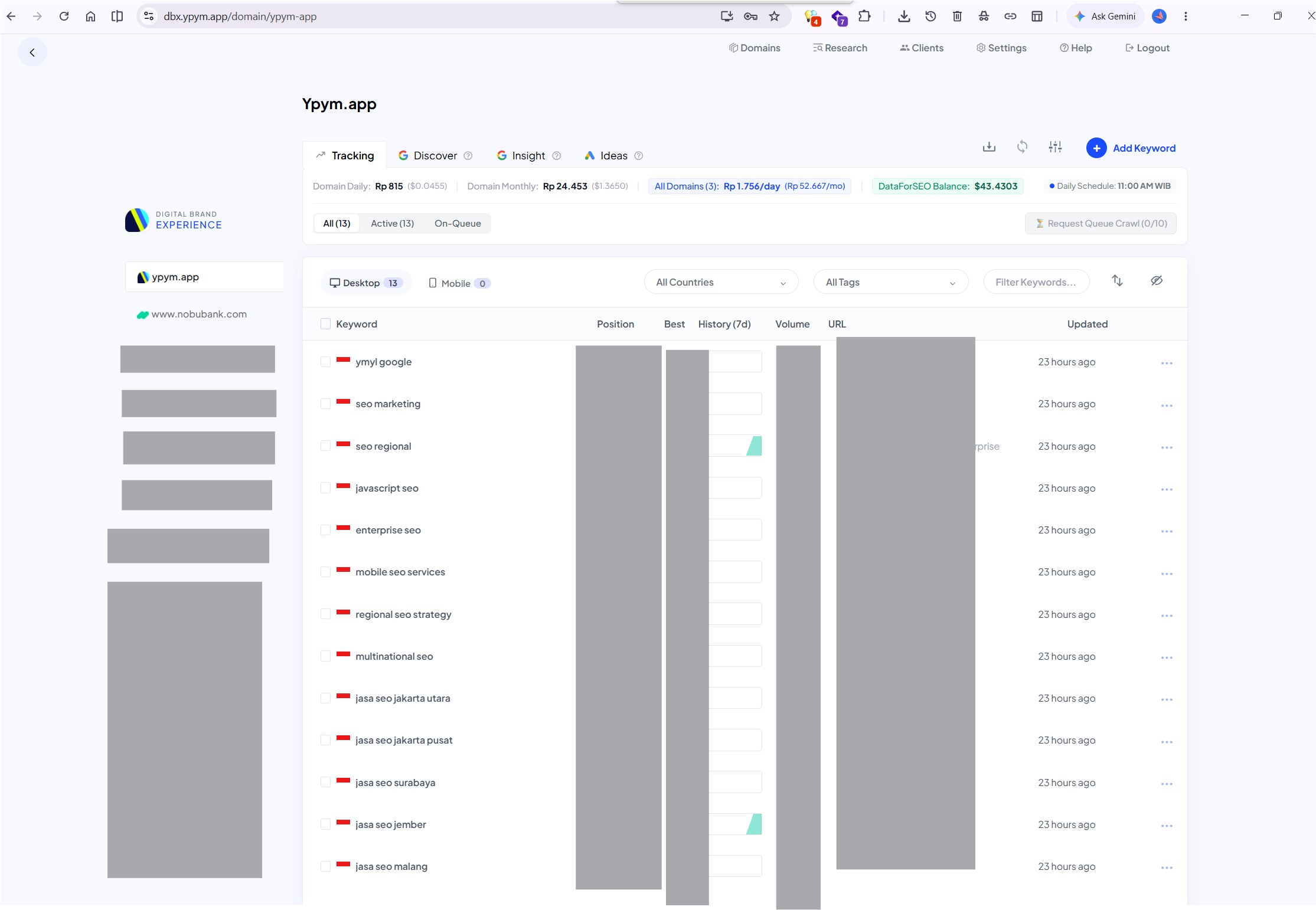The height and width of the screenshot is (910, 1316).
Task: Select www.nobubank.com in sidebar
Action: point(192,315)
